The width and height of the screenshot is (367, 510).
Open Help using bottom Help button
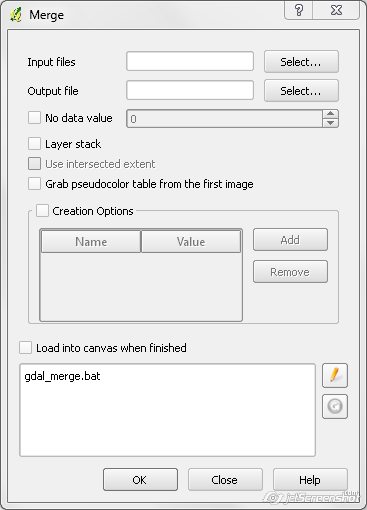point(310,480)
